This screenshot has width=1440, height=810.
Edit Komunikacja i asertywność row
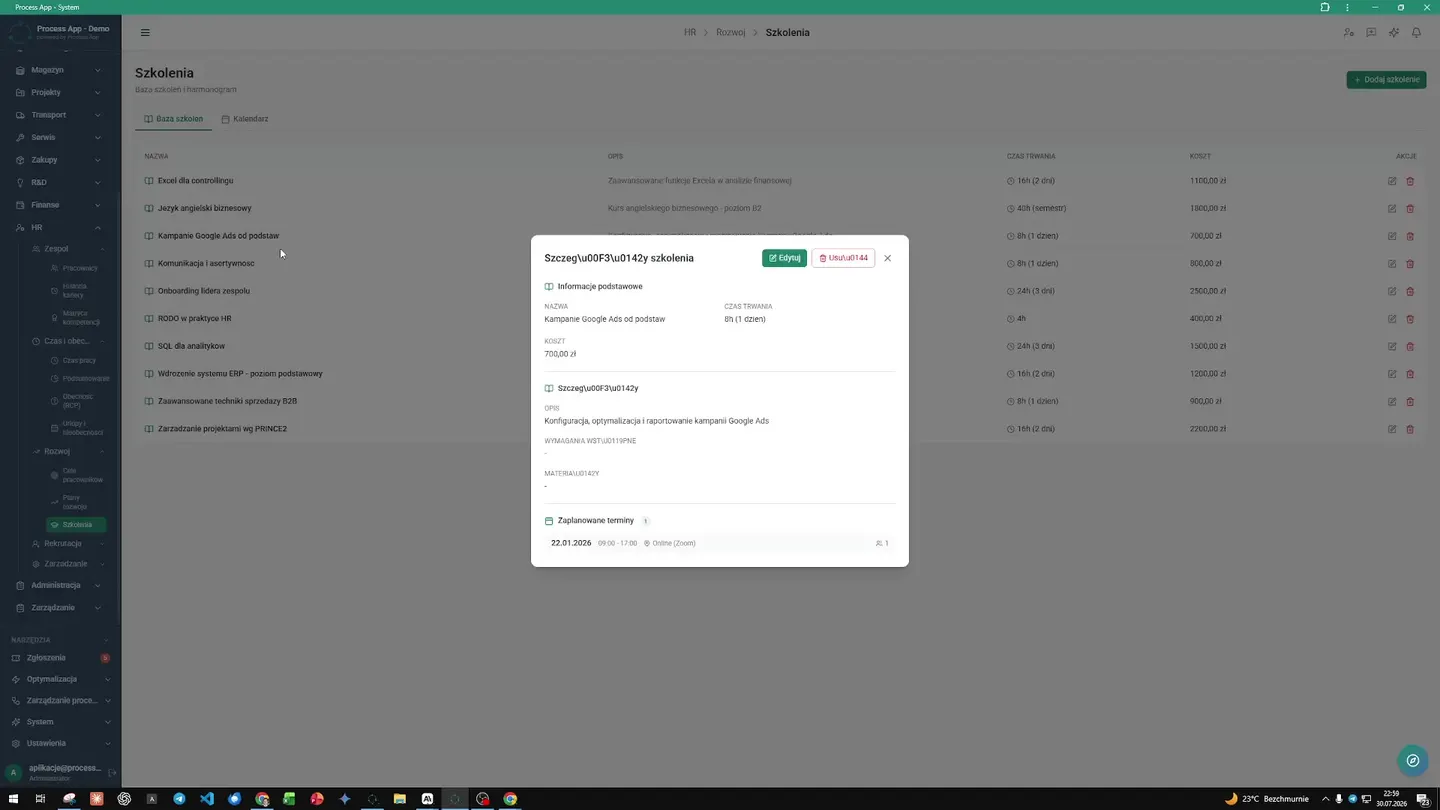(1392, 263)
